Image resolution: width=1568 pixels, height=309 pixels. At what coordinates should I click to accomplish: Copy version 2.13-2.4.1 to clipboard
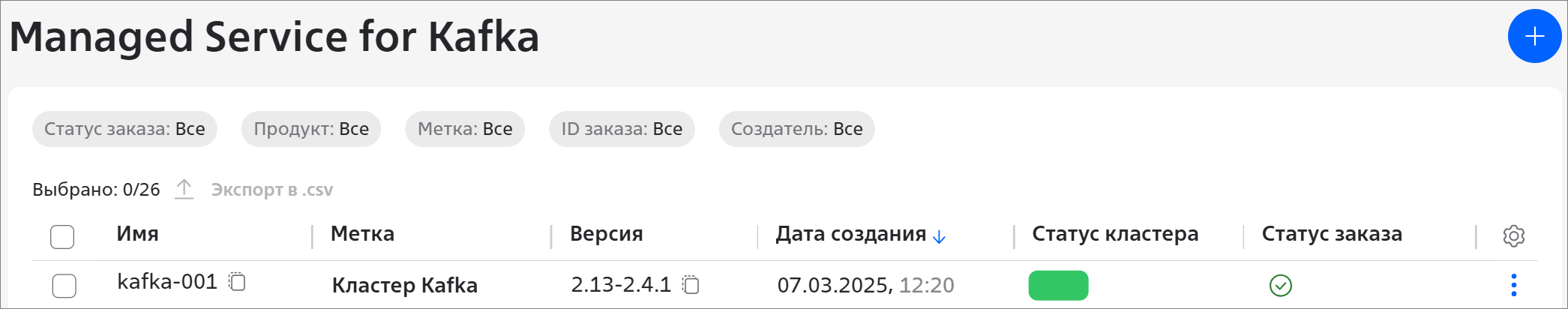[691, 284]
